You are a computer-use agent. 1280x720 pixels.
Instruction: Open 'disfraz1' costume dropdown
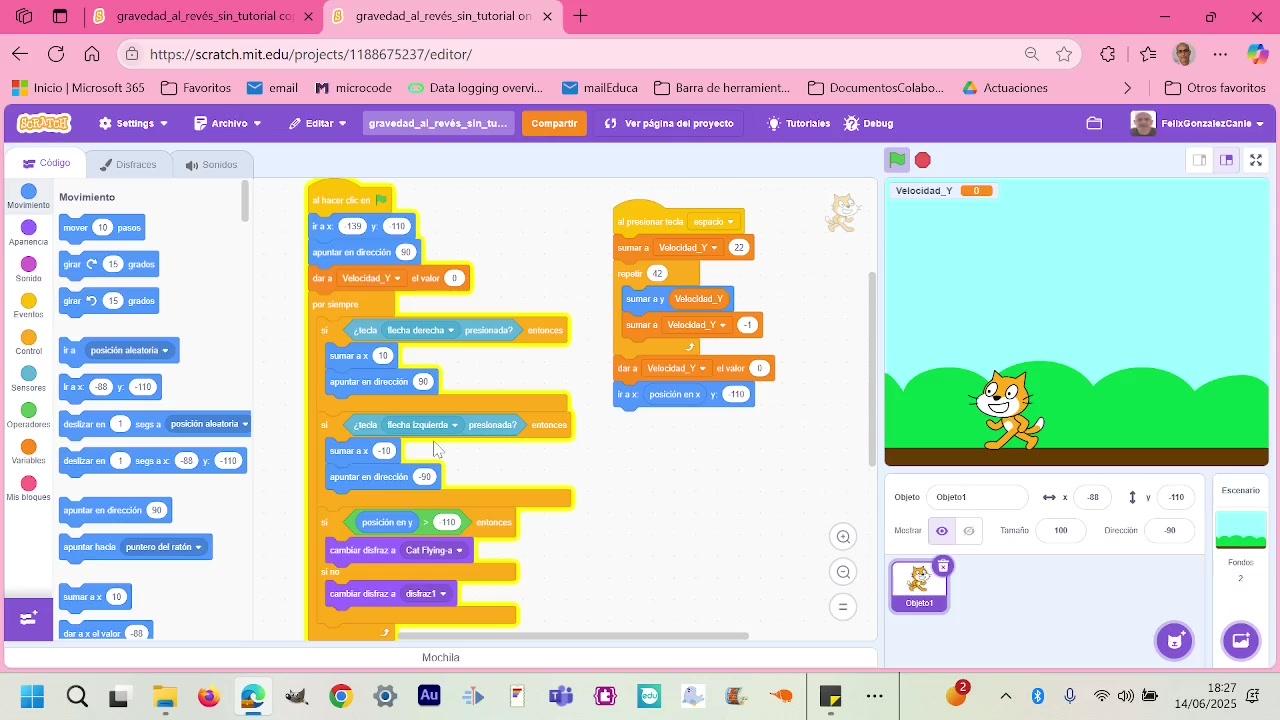pyautogui.click(x=425, y=594)
